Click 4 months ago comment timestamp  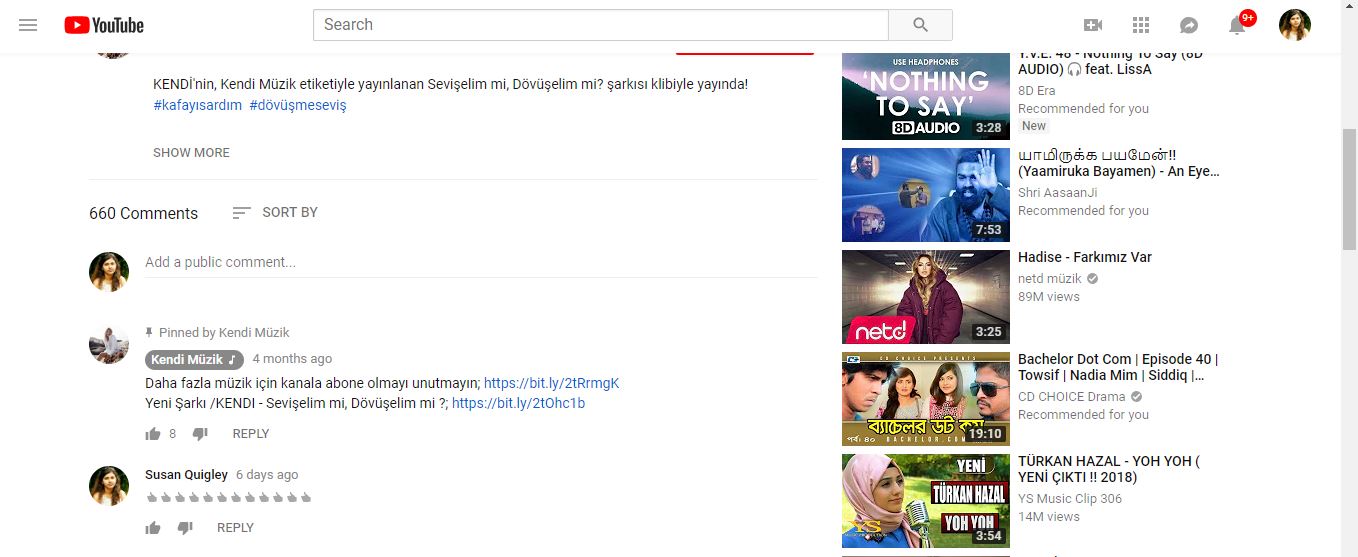click(292, 359)
